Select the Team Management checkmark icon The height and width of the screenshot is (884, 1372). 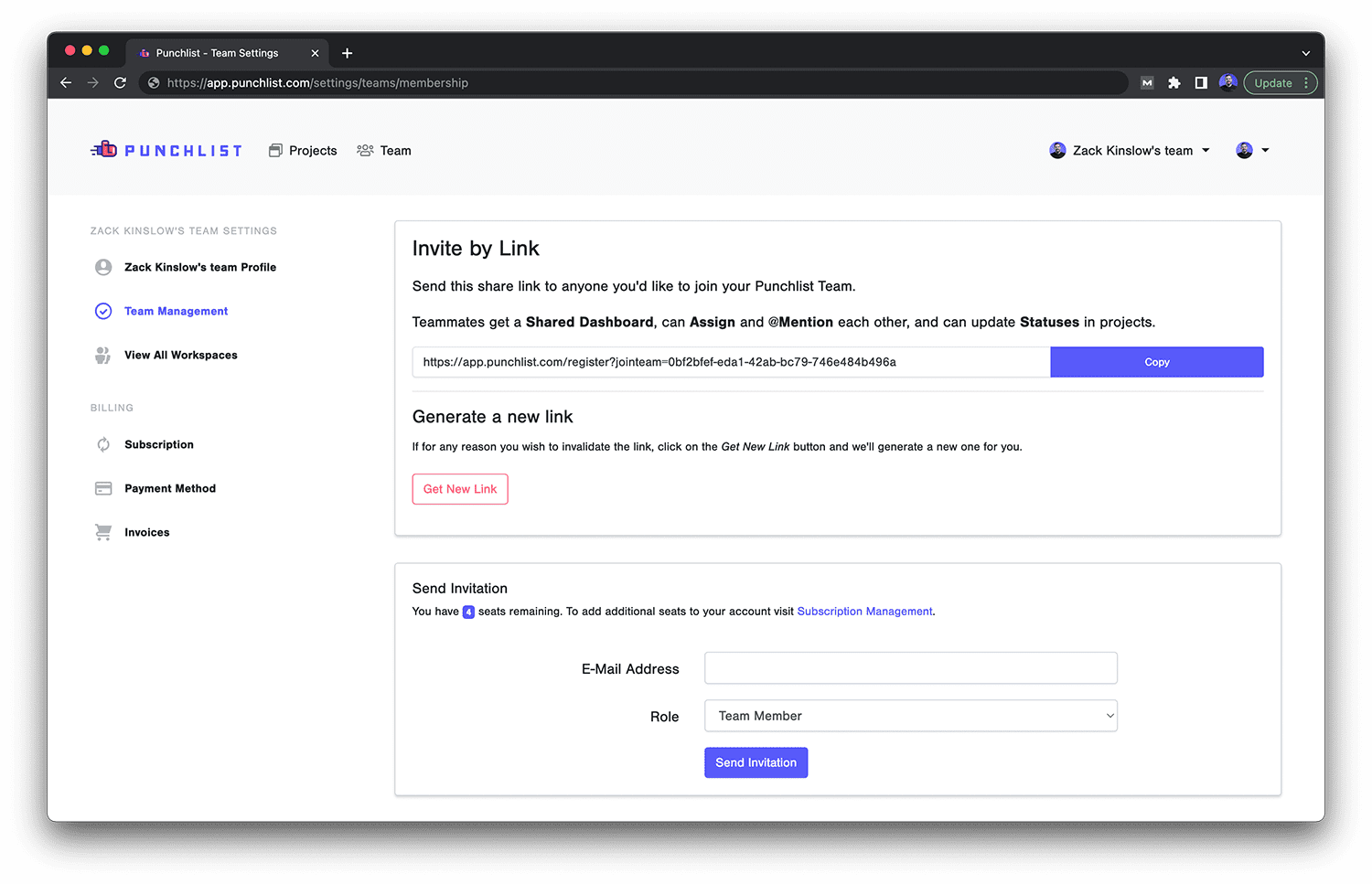coord(103,311)
